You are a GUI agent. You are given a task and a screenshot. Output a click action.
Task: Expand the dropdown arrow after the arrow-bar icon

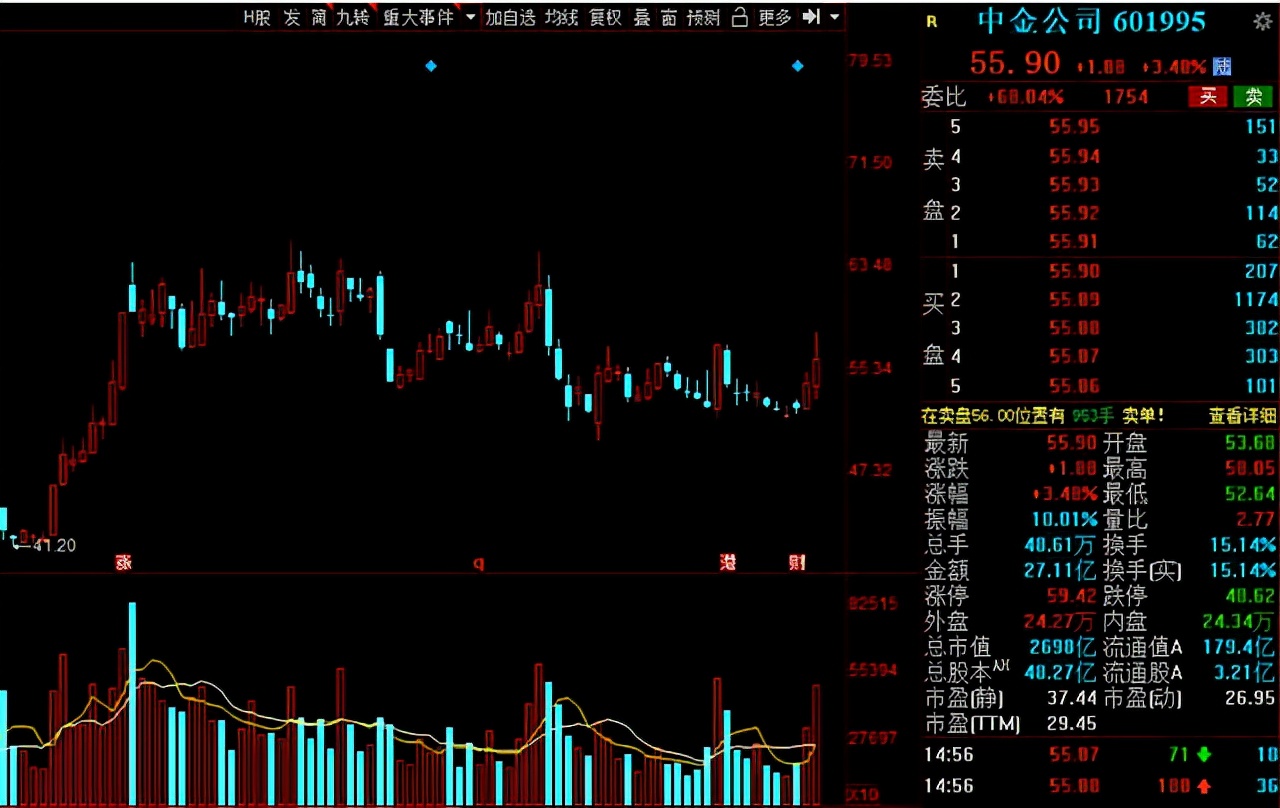pyautogui.click(x=835, y=17)
